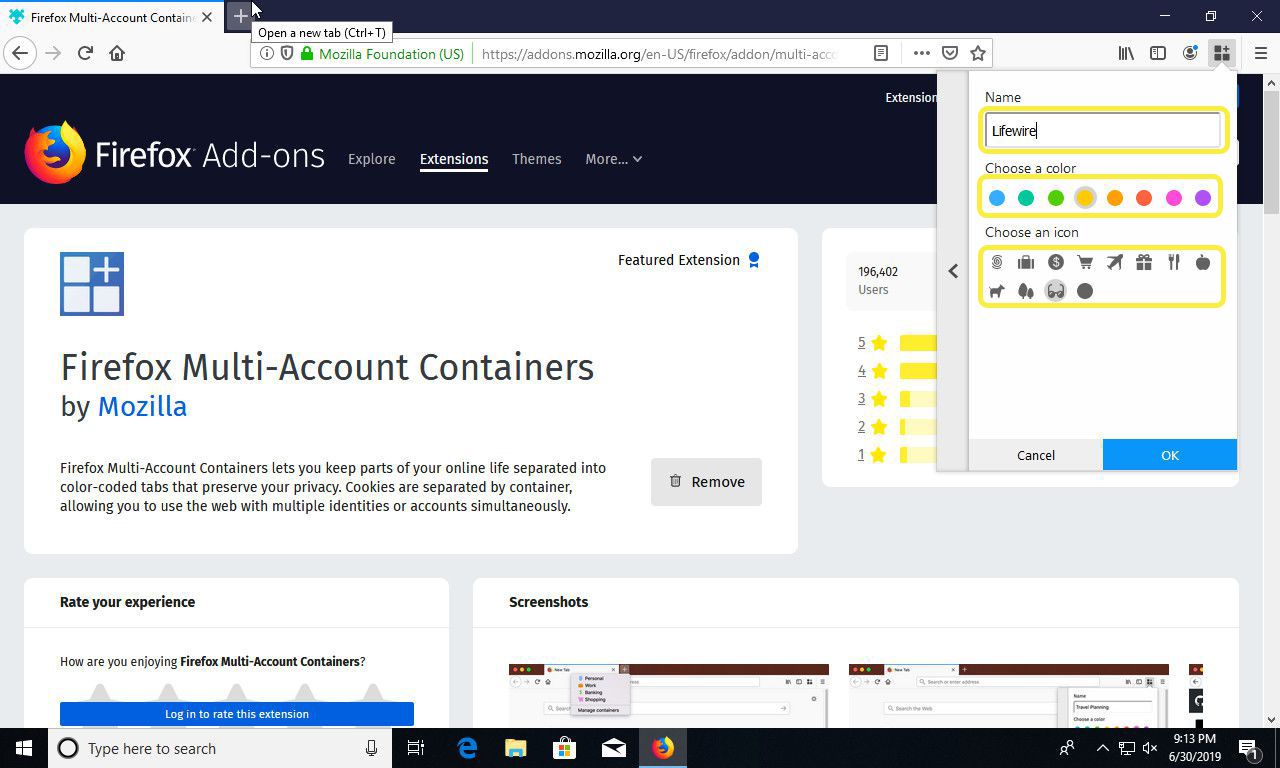Choose the gift box container icon

[x=1144, y=262]
